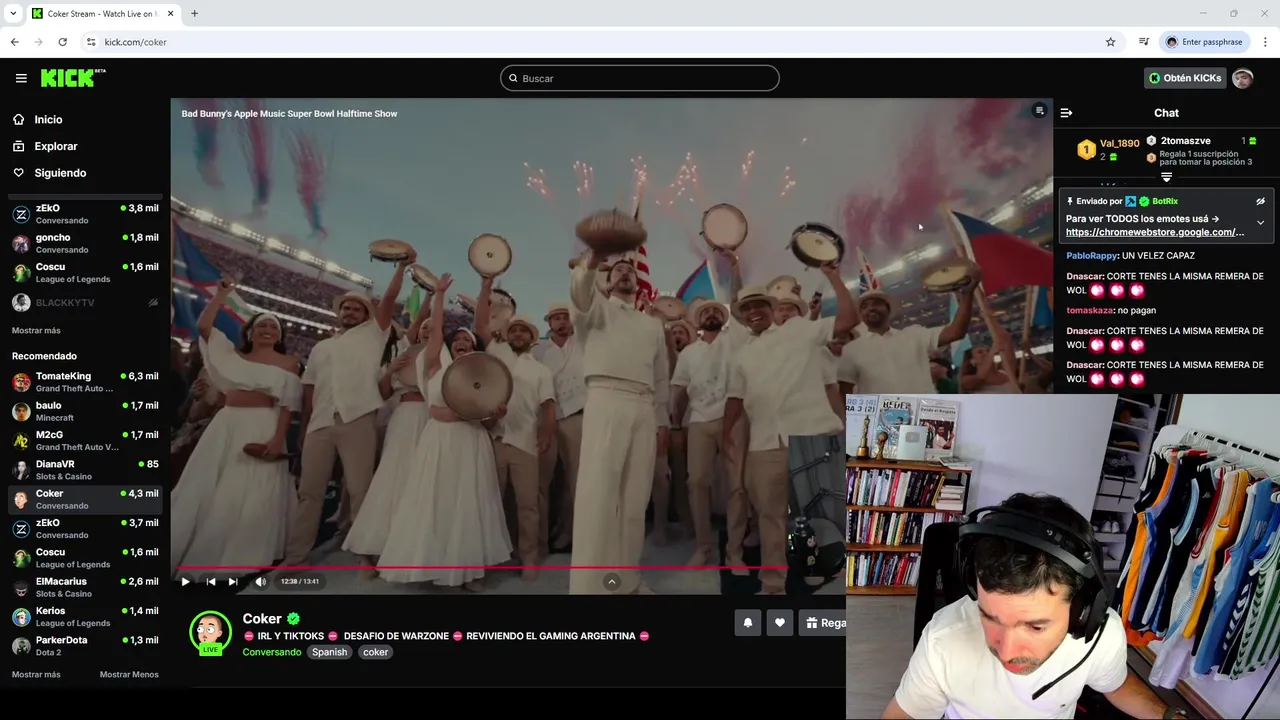
Task: Open the tab search dropdown
Action: [13, 14]
